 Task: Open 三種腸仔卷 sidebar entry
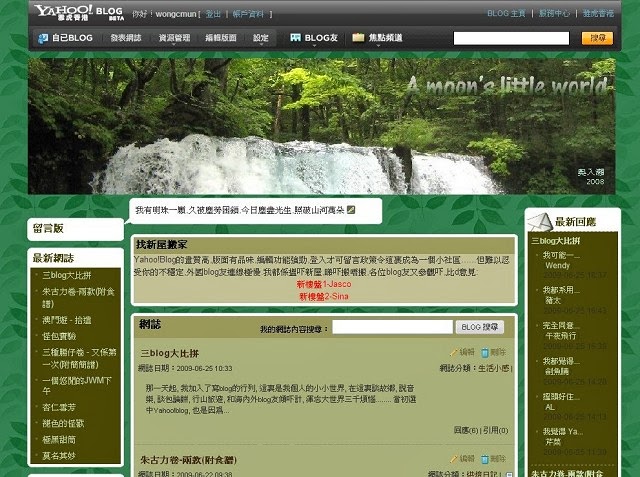[x=79, y=358]
